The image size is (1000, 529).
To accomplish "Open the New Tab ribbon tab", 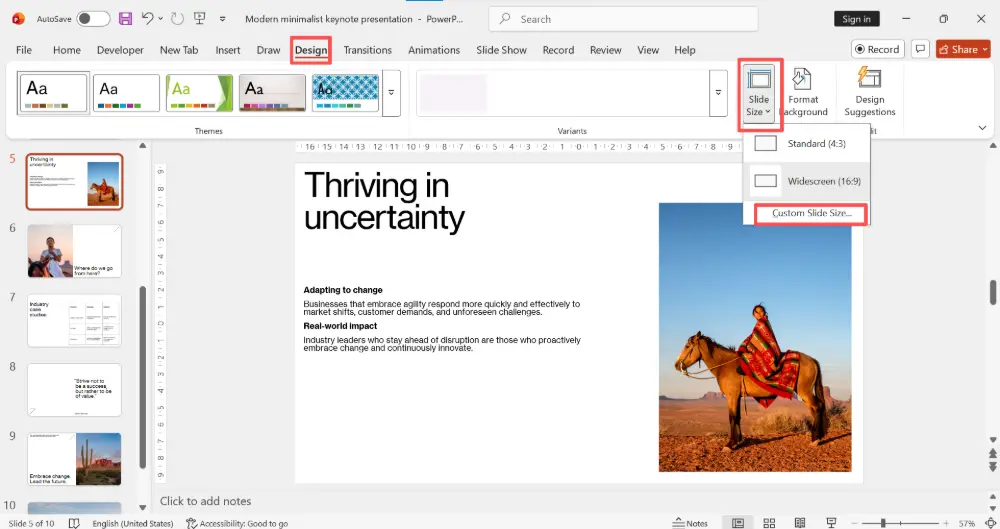I will 179,50.
